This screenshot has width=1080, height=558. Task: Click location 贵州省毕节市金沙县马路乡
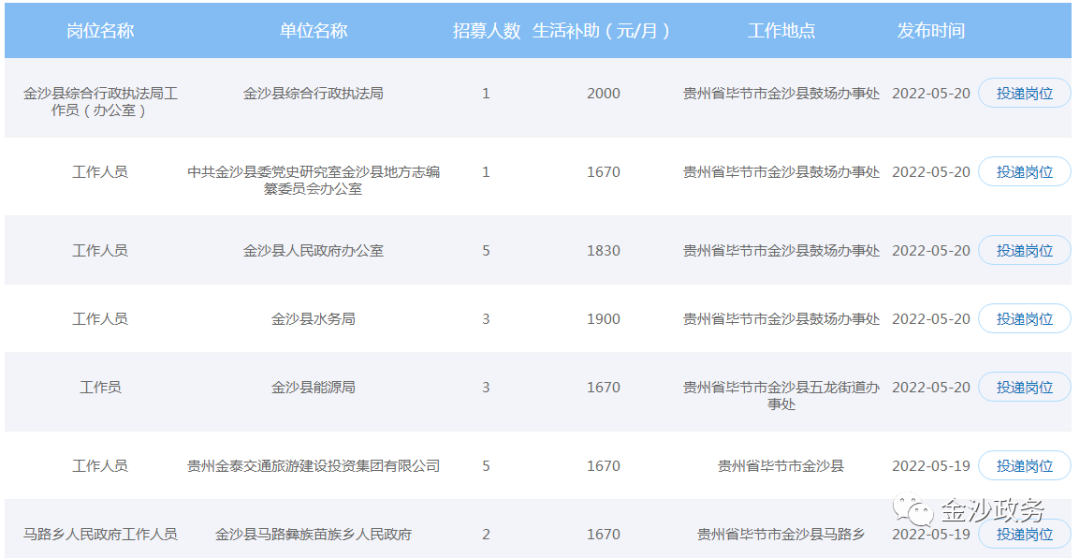click(781, 534)
